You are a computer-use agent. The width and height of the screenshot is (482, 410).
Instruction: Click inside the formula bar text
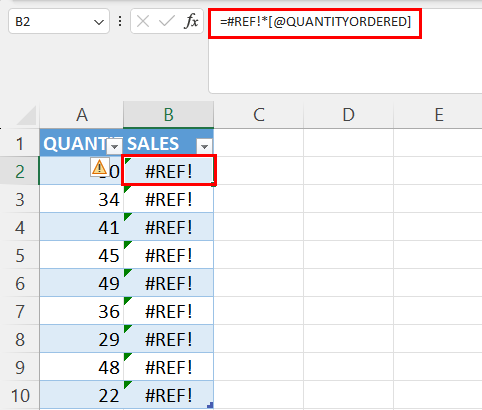coord(315,22)
